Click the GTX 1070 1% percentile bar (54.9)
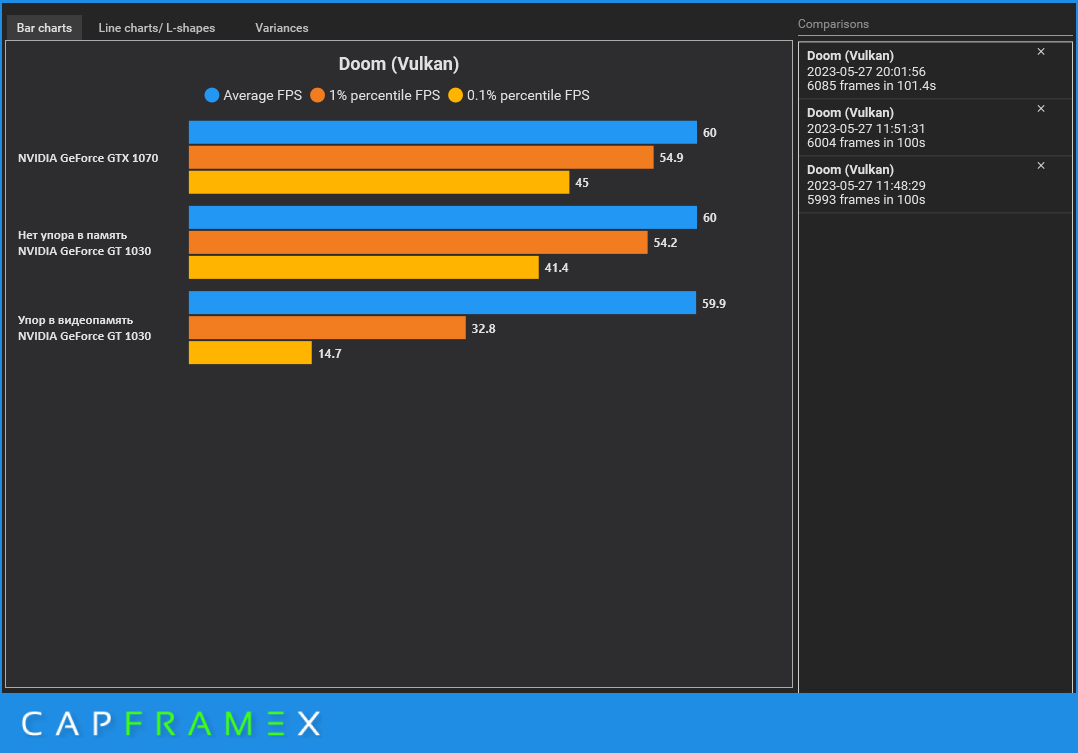This screenshot has width=1078, height=753. [421, 157]
